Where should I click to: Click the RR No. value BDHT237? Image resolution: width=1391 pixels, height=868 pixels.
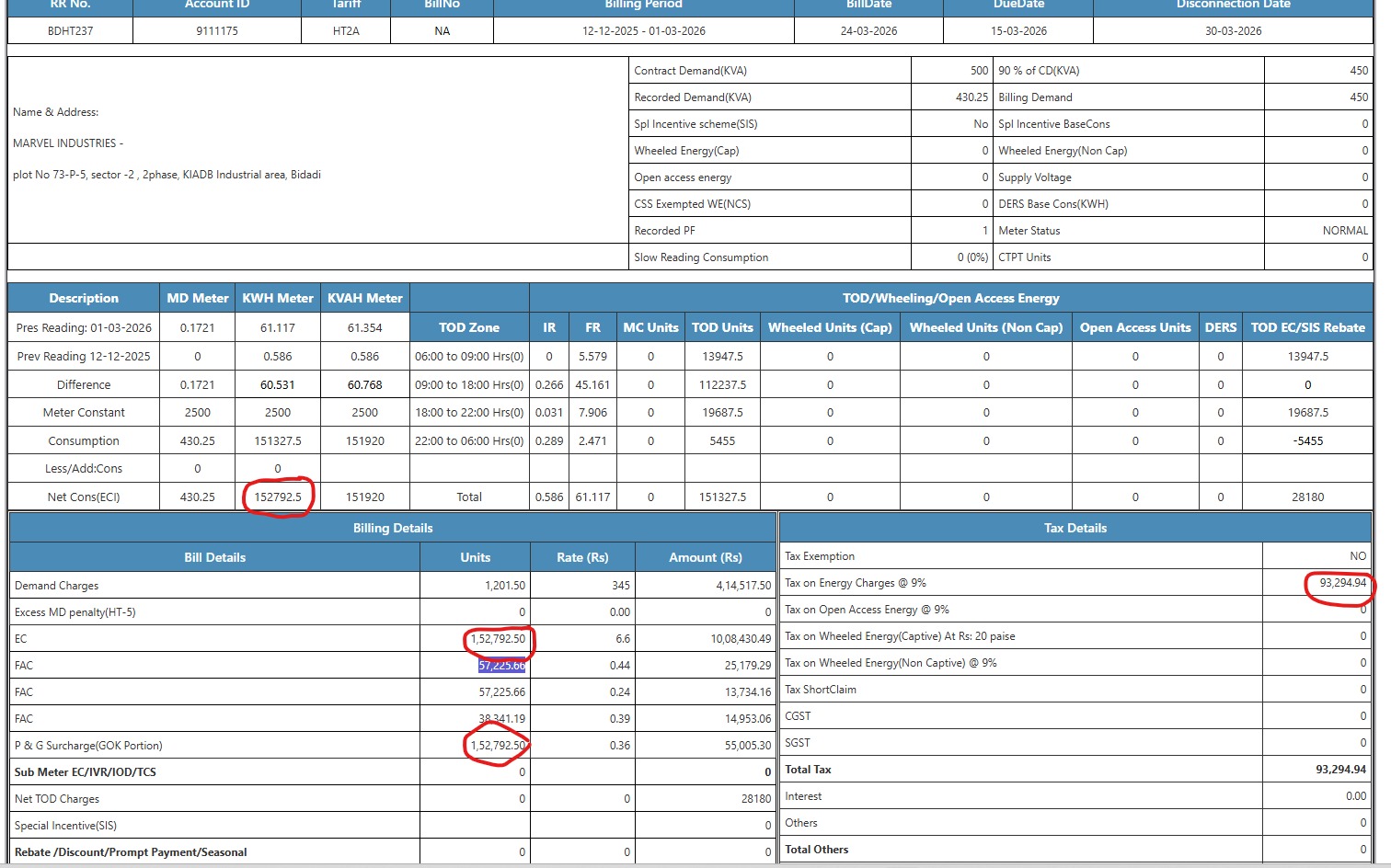[70, 31]
